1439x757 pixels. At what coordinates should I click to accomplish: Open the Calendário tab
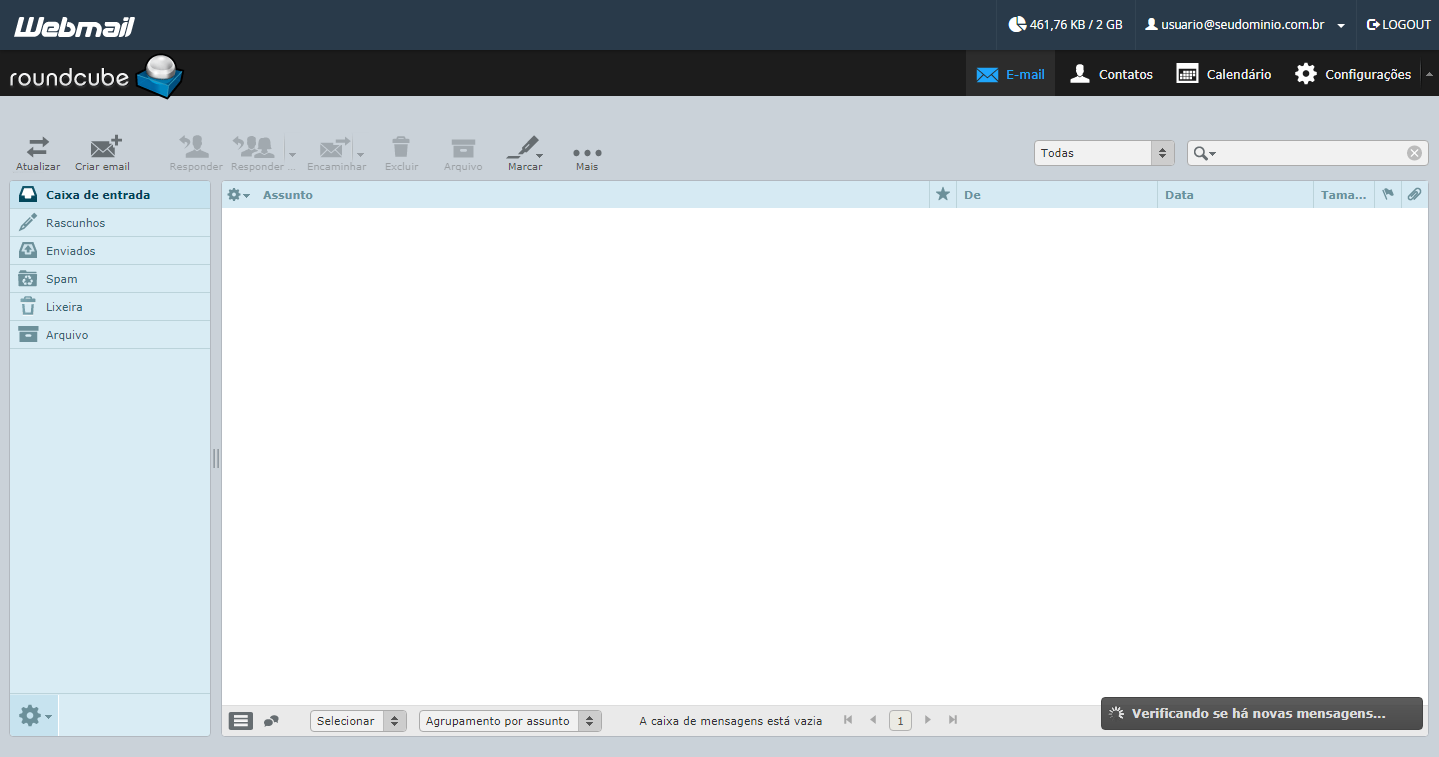[1224, 74]
